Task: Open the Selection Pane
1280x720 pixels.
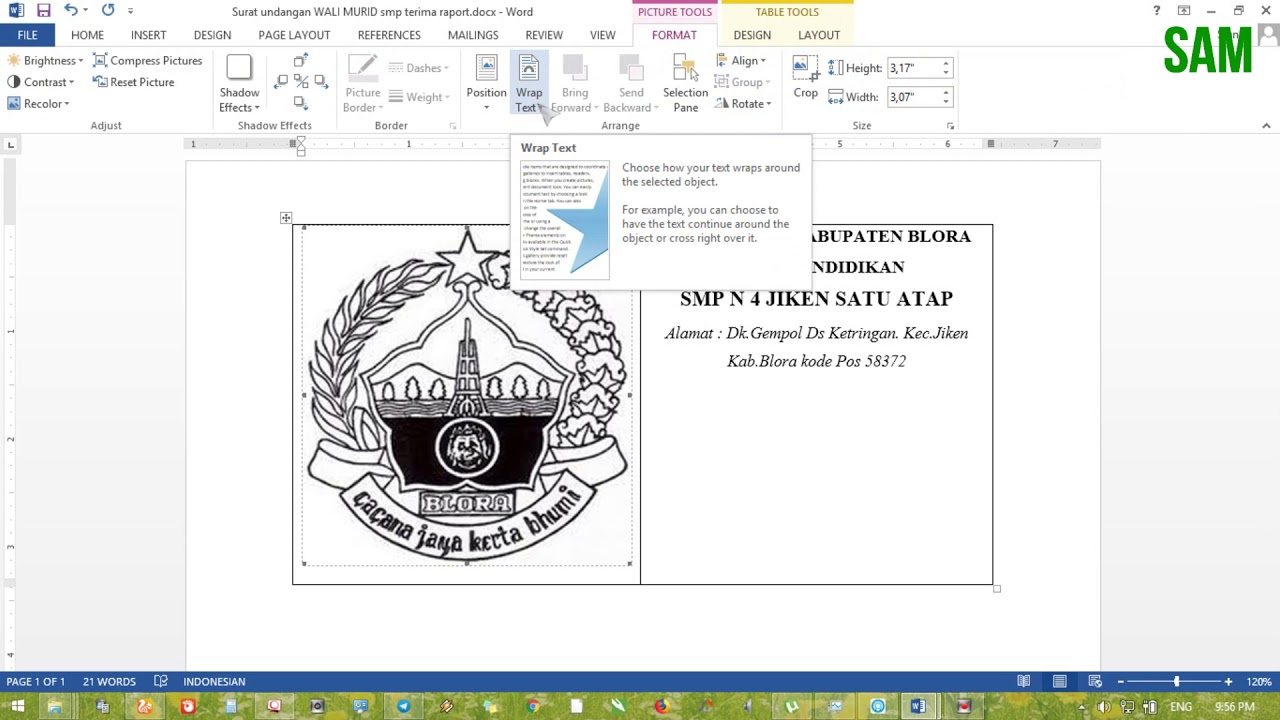Action: (685, 84)
